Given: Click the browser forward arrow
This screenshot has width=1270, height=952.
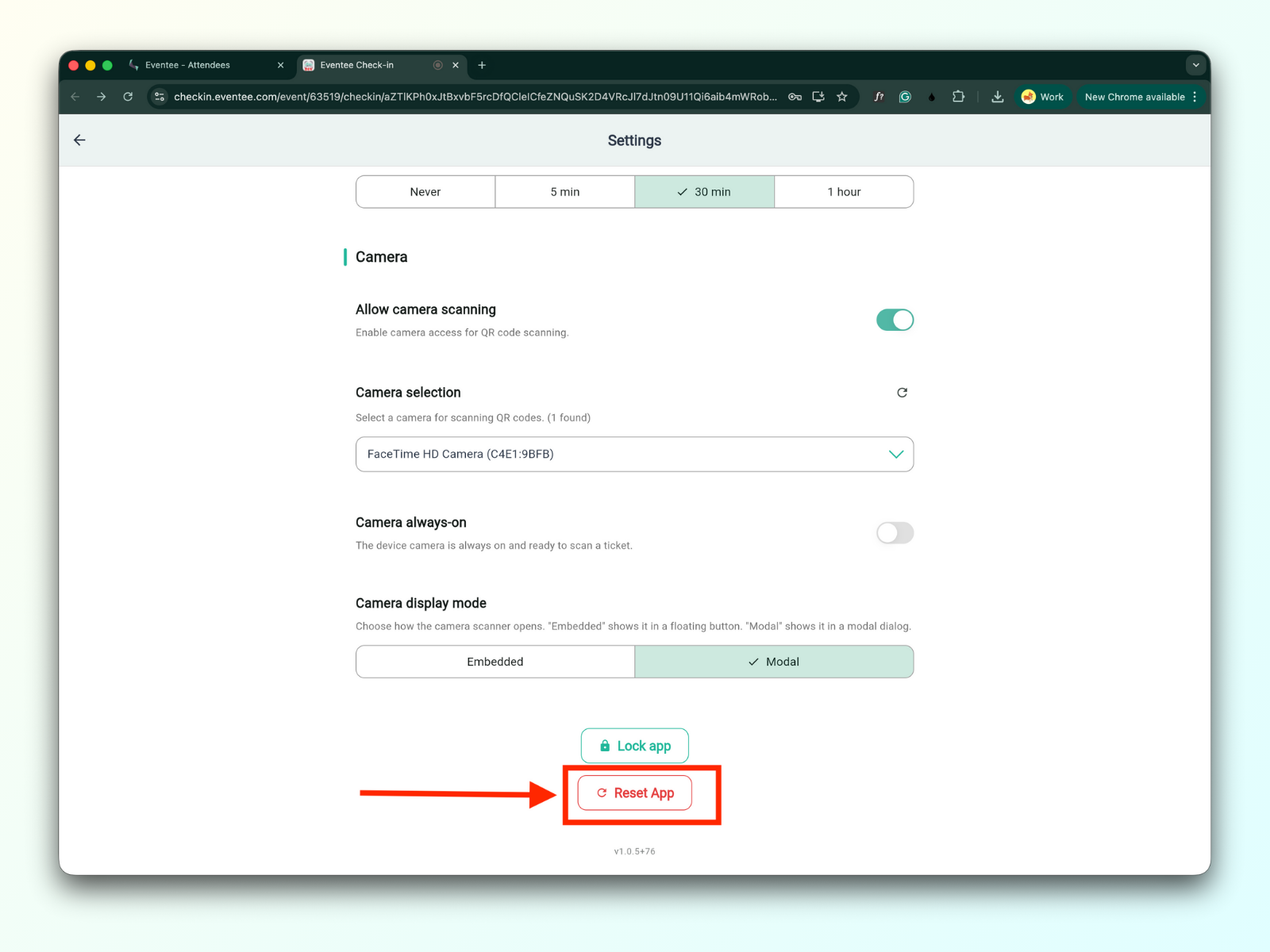Looking at the screenshot, I should click(x=101, y=97).
